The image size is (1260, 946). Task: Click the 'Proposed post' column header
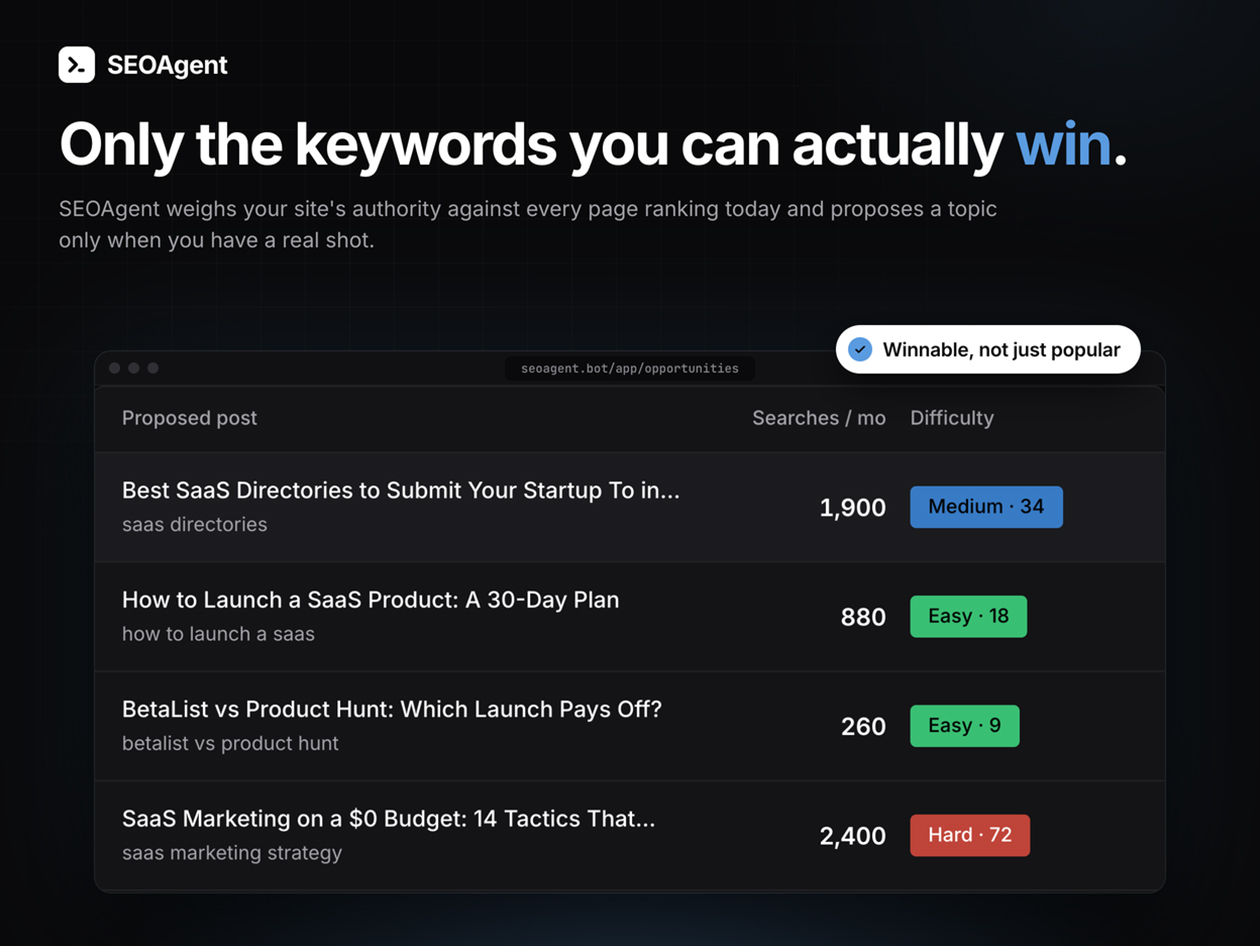tap(189, 418)
